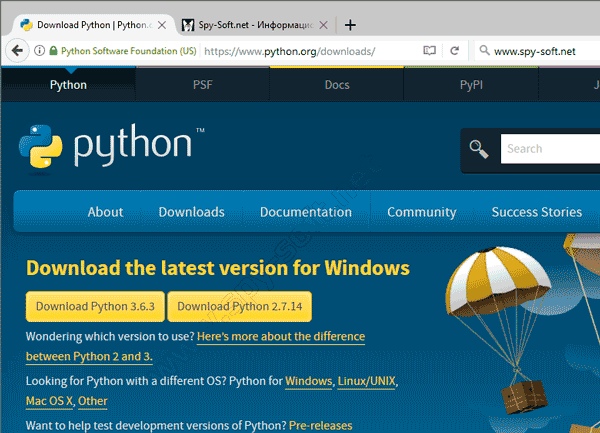Click the browser back arrow button
600x433 pixels.
(x=18, y=50)
